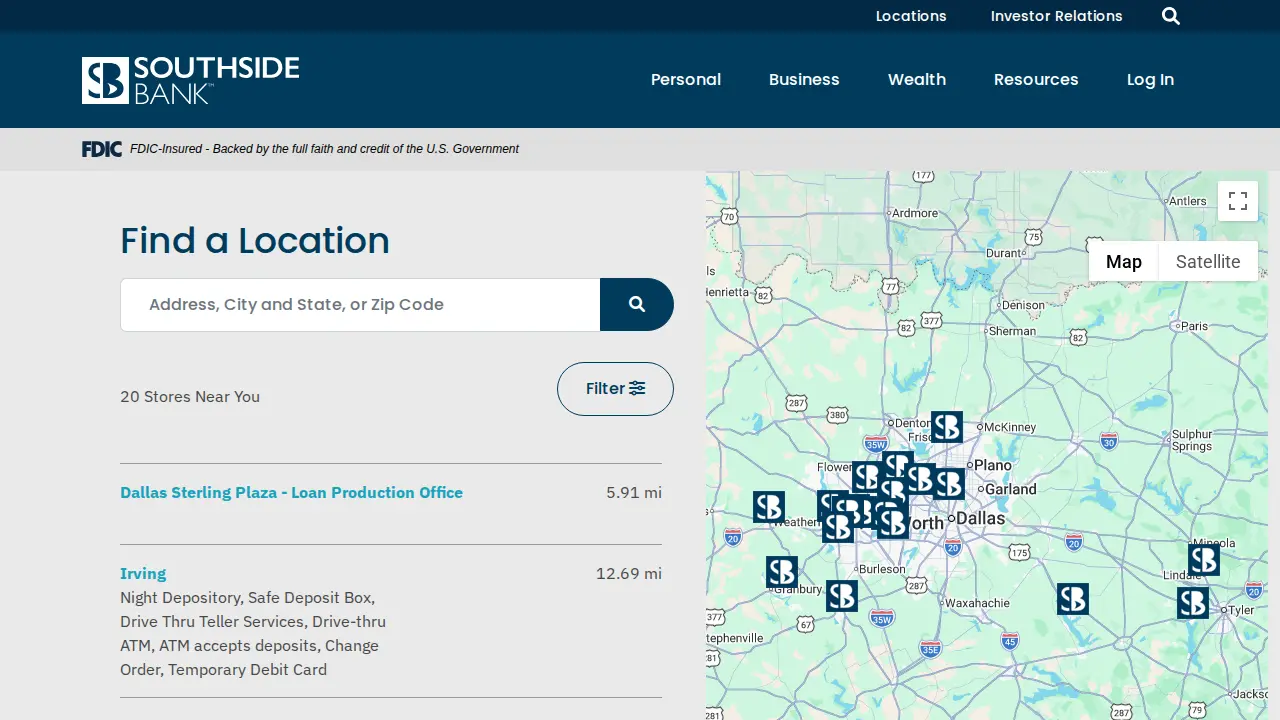Visit Investor Relations page
The width and height of the screenshot is (1280, 720).
(x=1057, y=16)
